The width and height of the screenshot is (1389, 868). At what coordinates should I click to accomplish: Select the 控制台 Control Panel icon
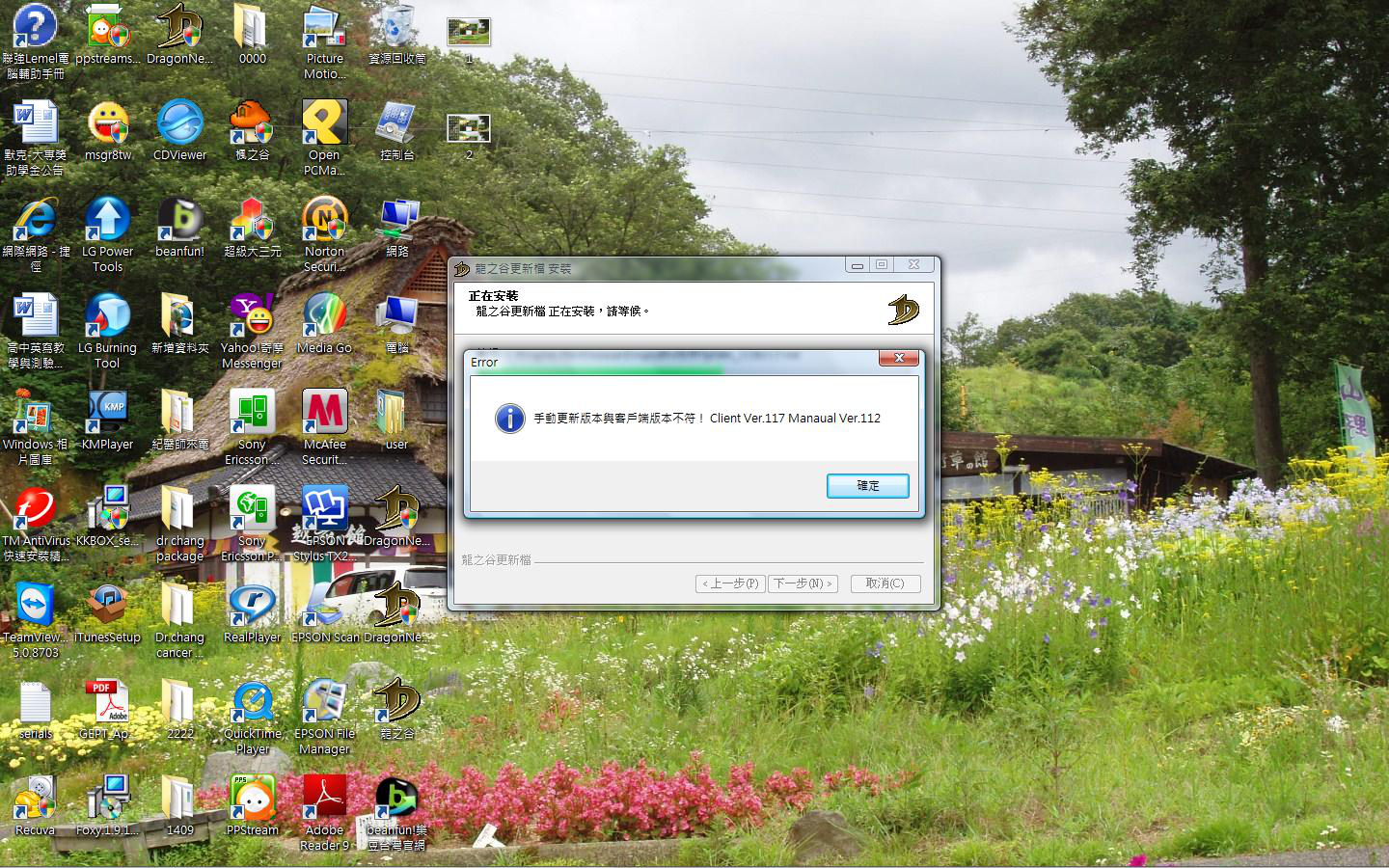[396, 131]
